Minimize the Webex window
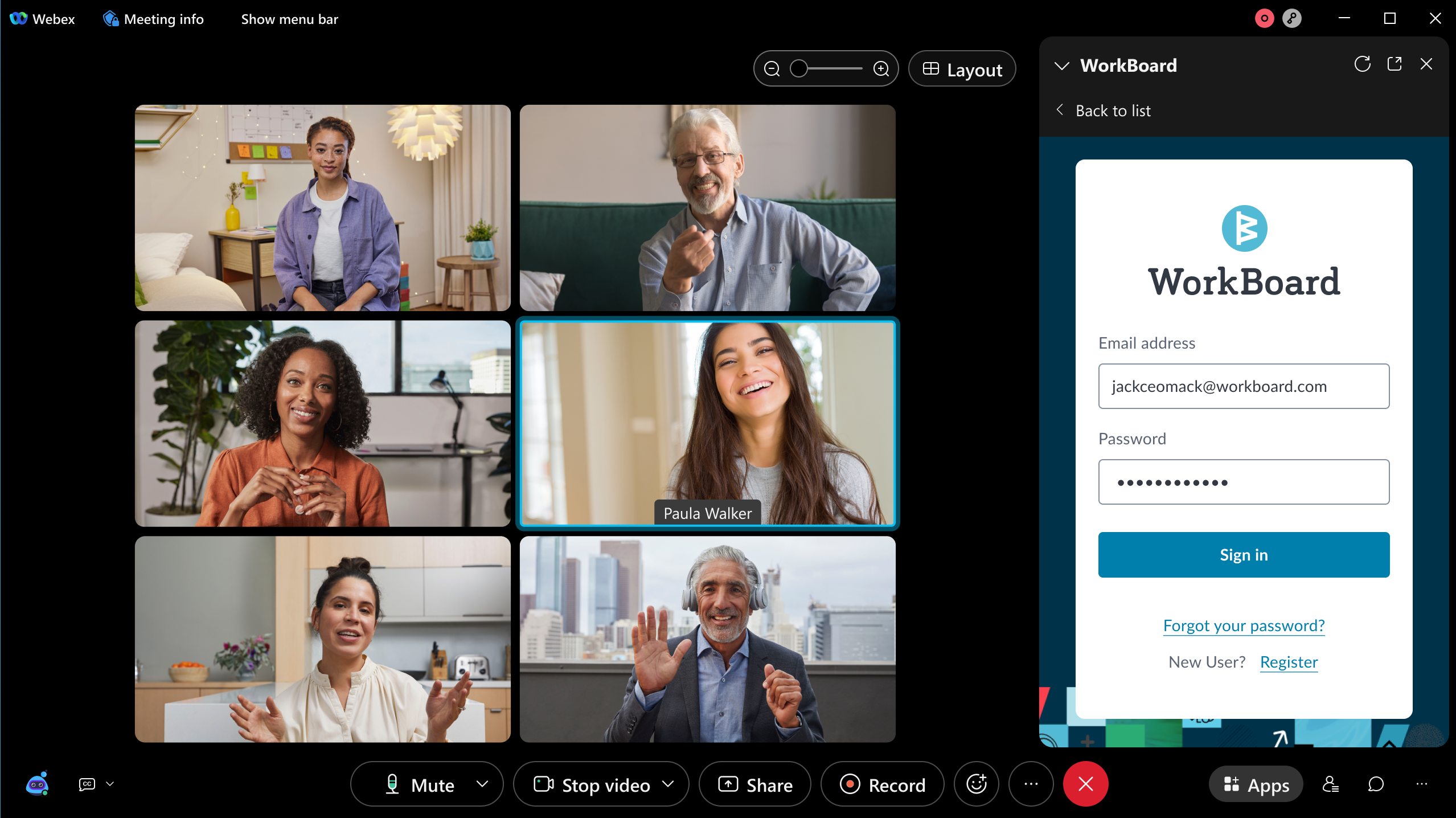 1344,18
